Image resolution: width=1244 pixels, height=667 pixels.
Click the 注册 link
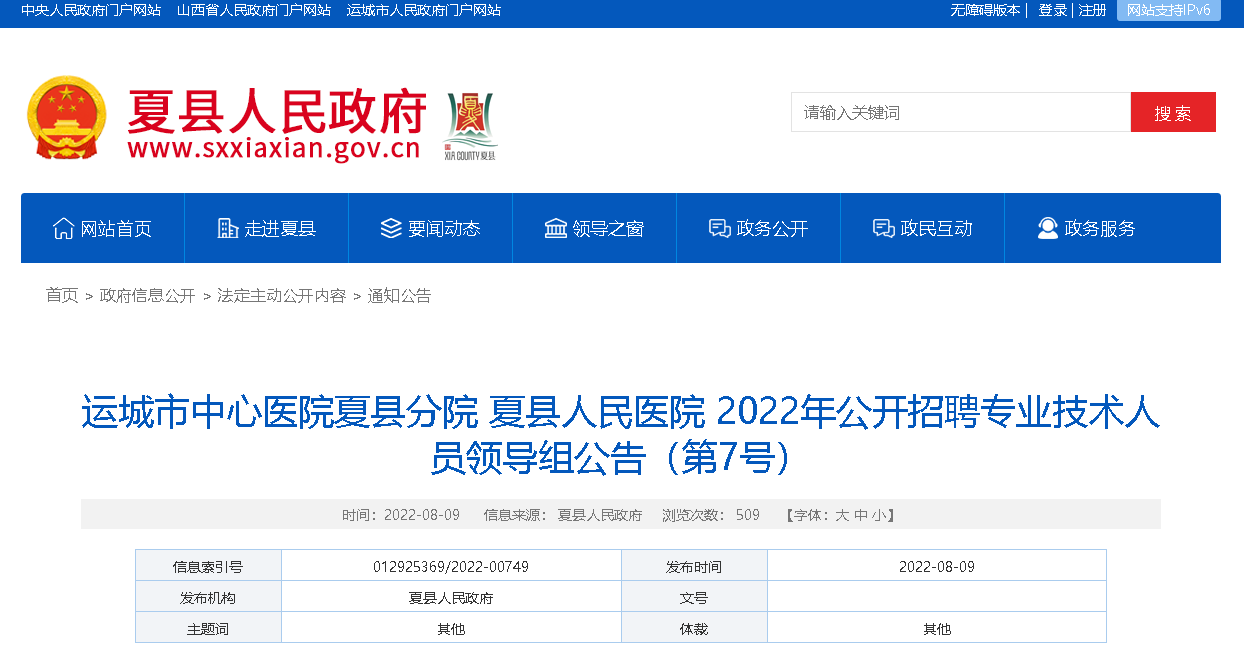click(1093, 10)
